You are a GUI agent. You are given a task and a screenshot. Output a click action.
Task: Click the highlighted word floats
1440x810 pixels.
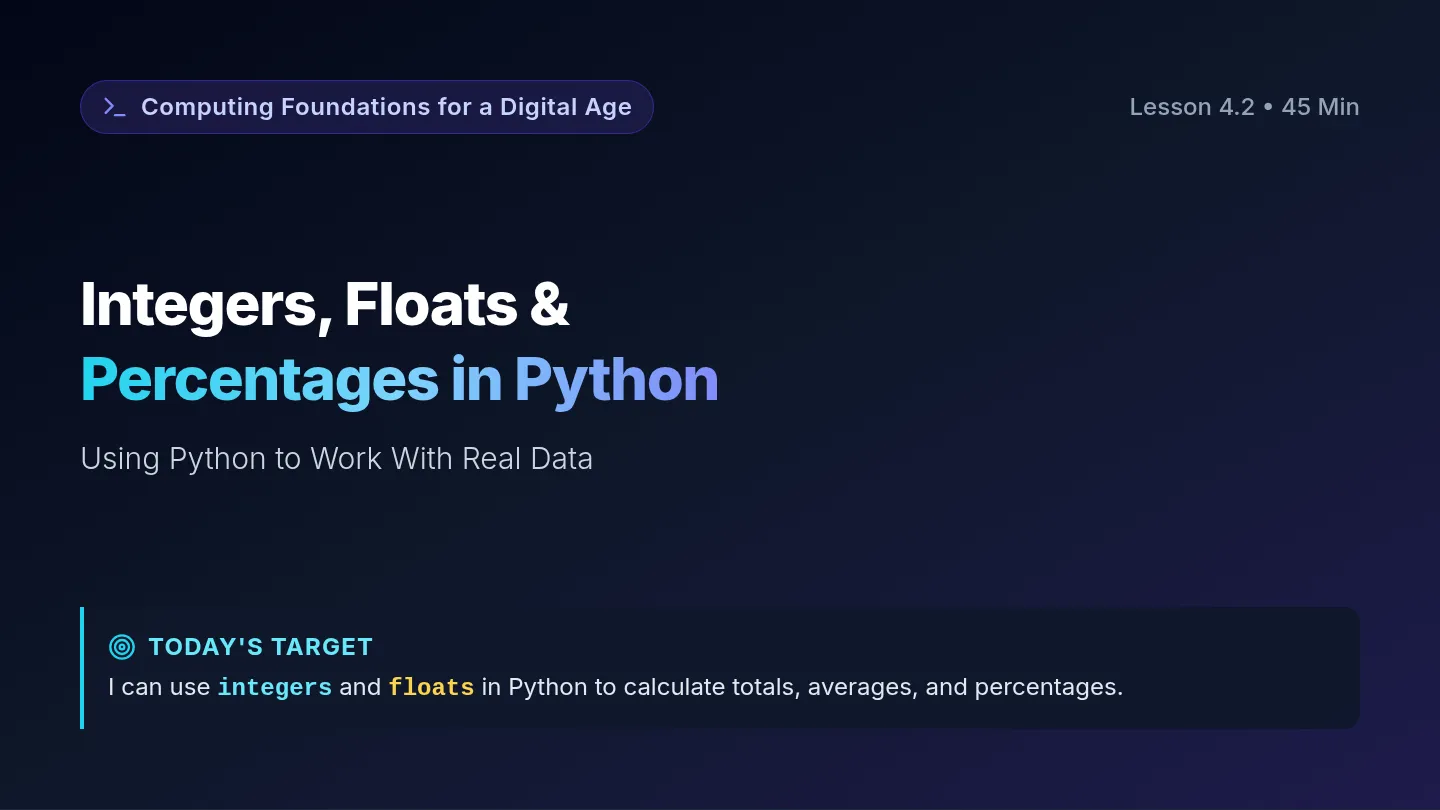(x=431, y=688)
